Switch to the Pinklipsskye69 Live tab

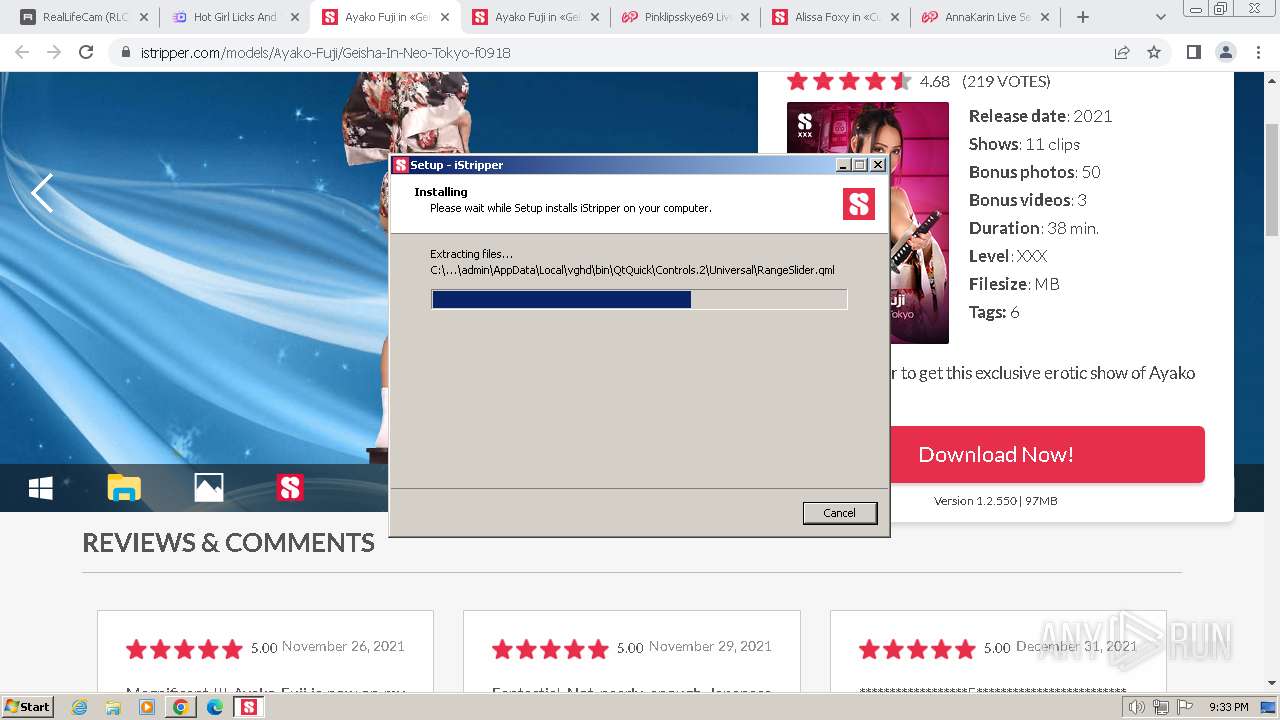685,17
